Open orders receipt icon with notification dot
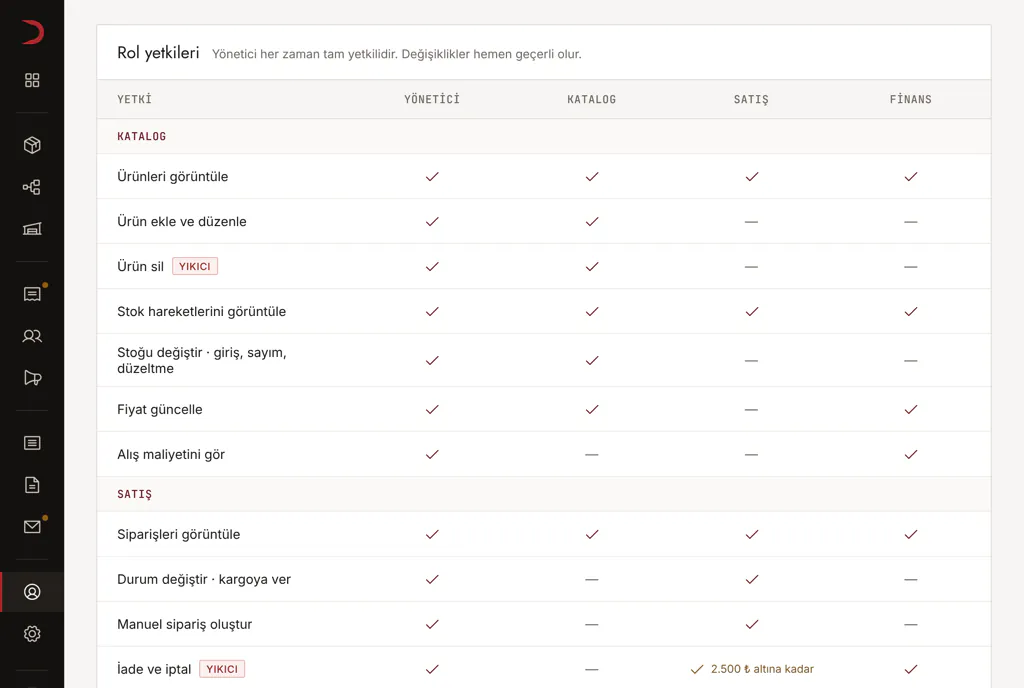 point(32,294)
